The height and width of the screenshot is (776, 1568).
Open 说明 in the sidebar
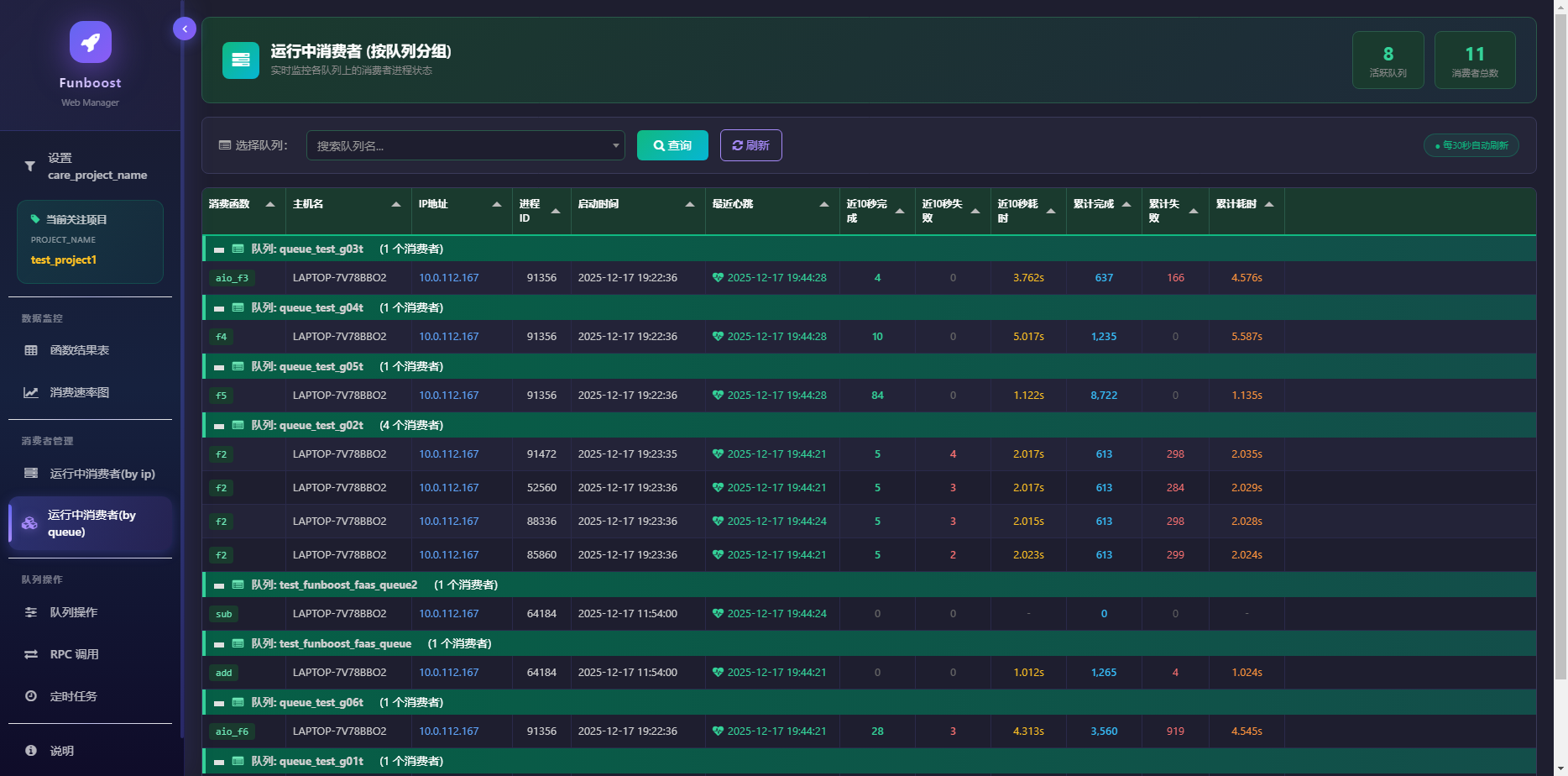(x=90, y=751)
